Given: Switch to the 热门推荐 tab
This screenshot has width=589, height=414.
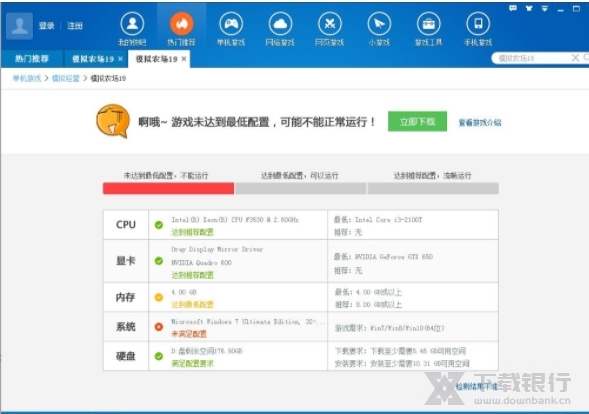Looking at the screenshot, I should (32, 59).
